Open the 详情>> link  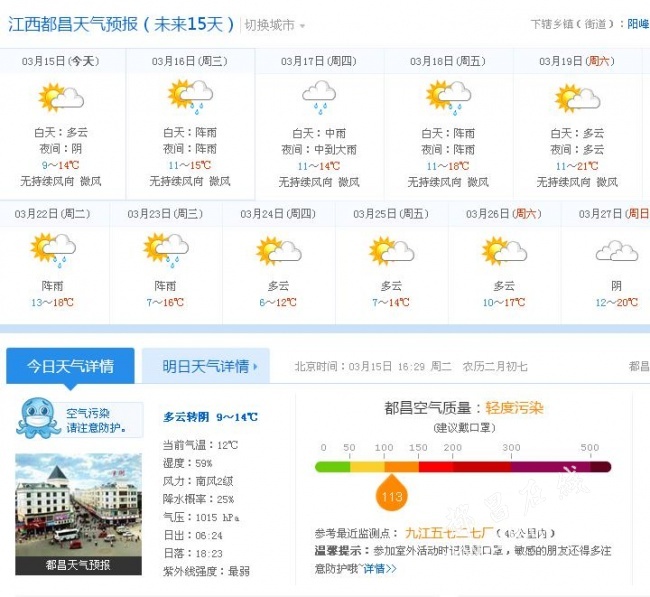click(x=380, y=568)
